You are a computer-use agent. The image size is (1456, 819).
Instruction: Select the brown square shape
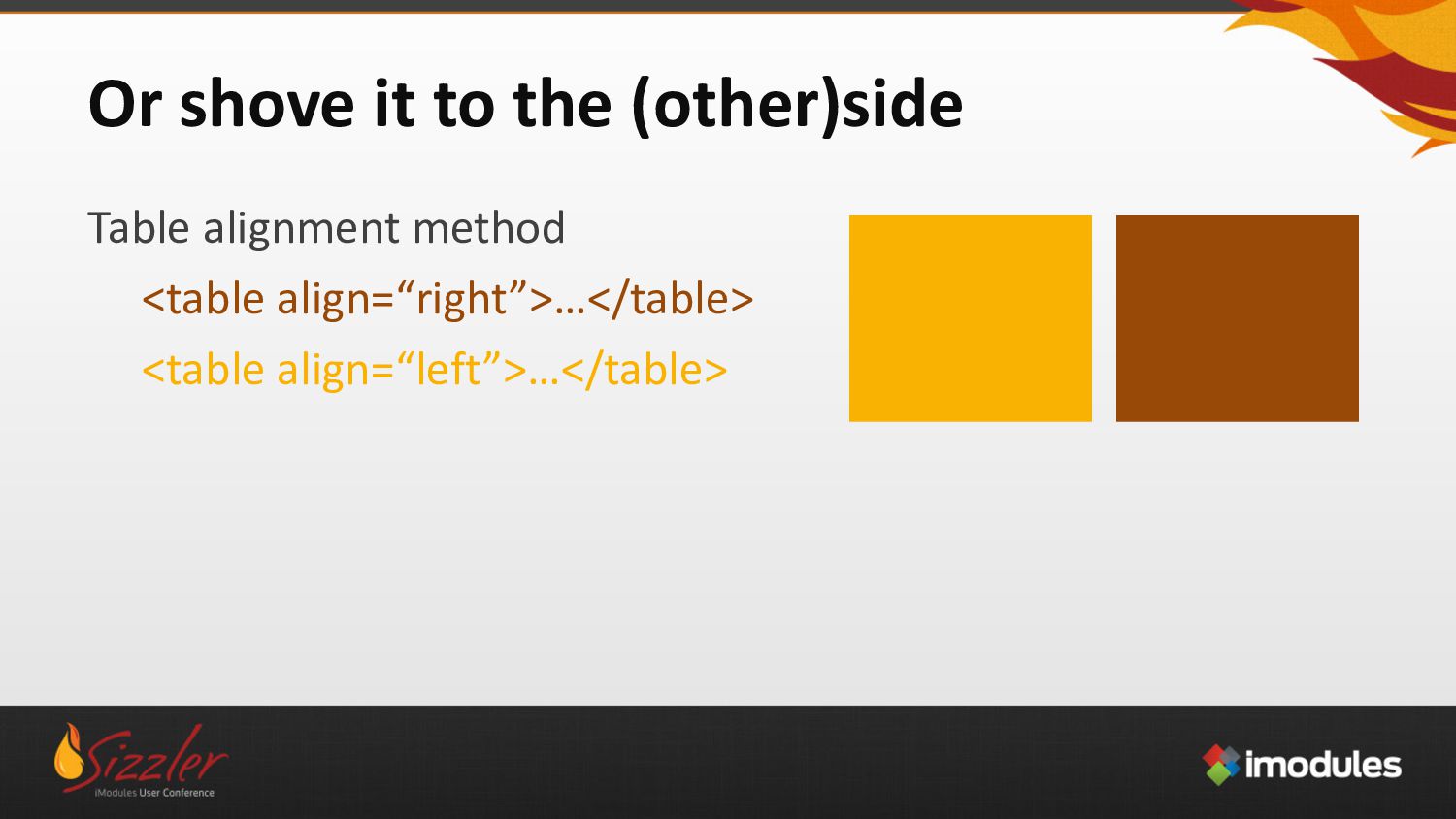click(1238, 318)
